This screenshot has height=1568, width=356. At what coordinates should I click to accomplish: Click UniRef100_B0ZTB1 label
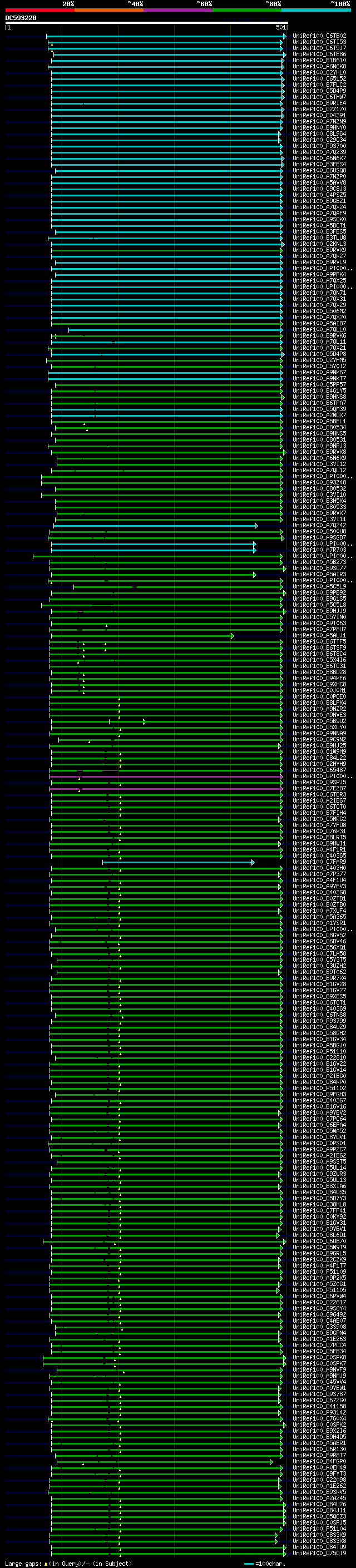coord(319,898)
